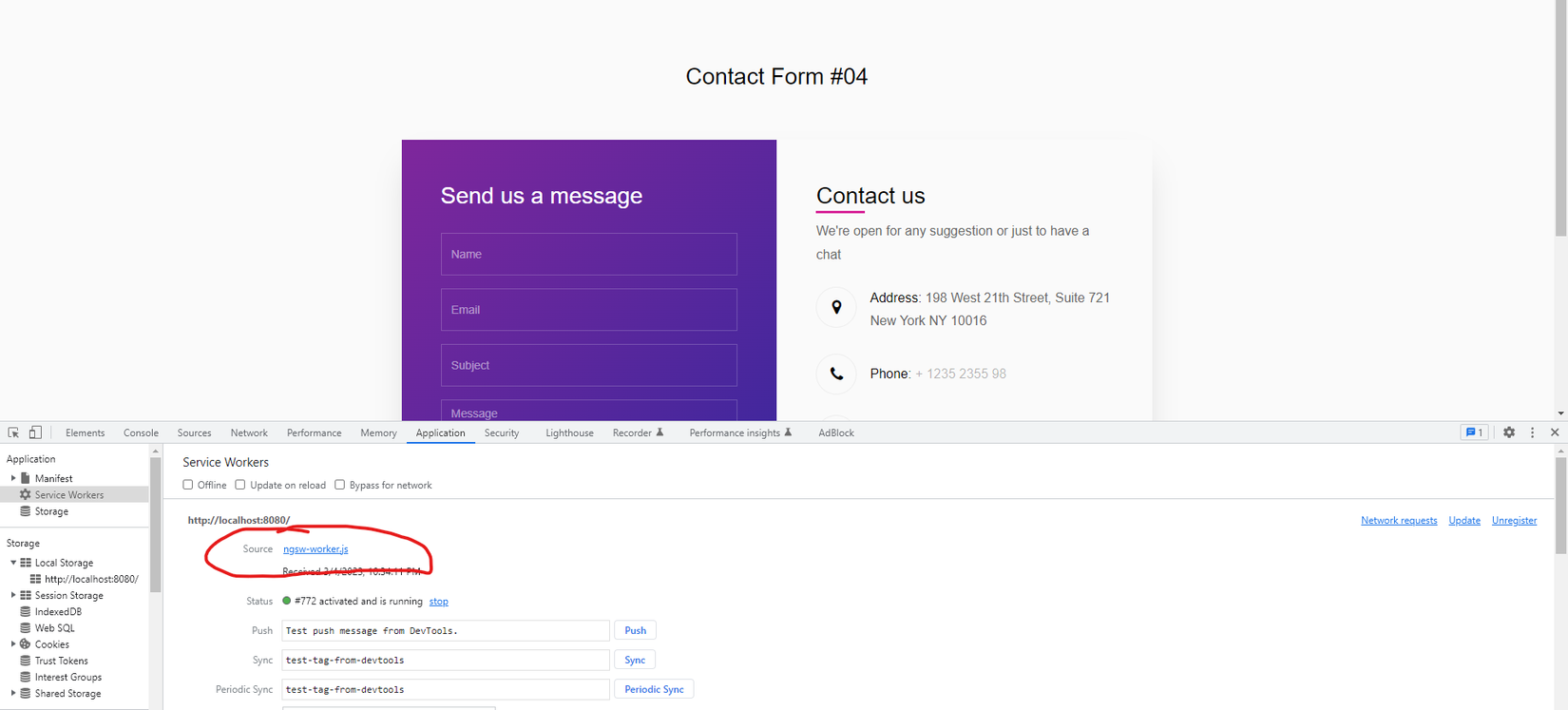Click the Interest Groups database icon

26,677
